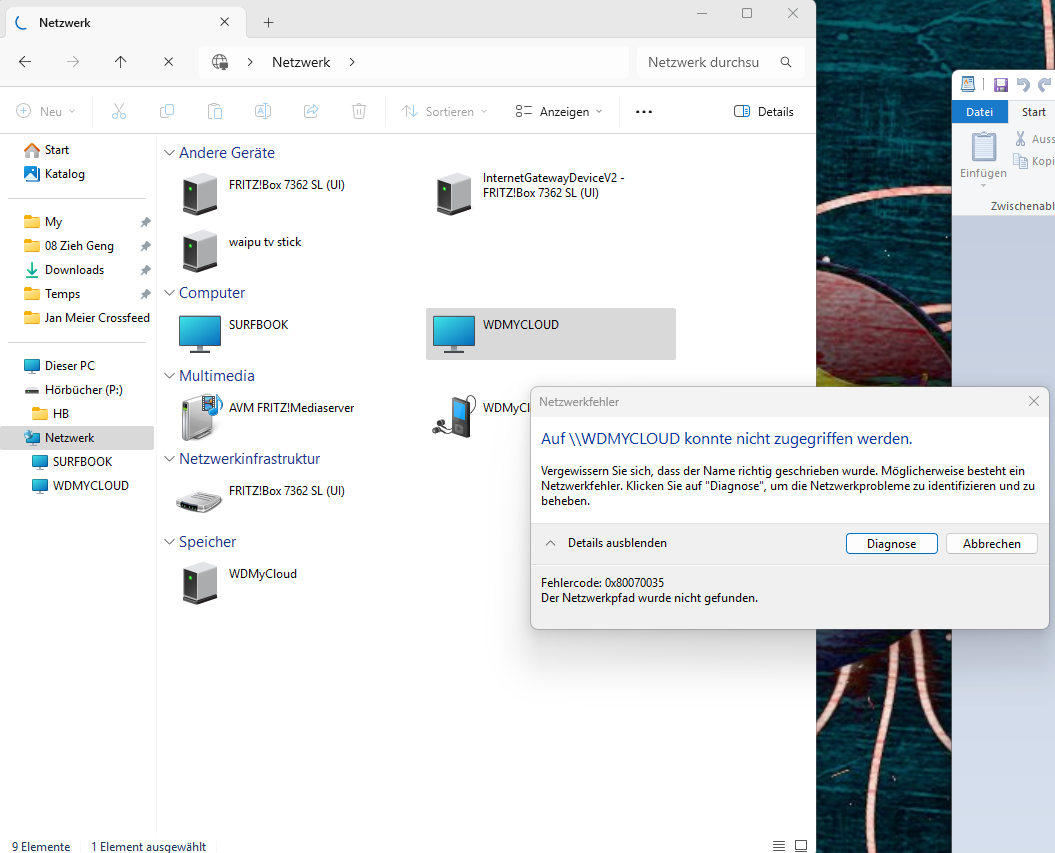This screenshot has height=853, width=1055.
Task: Open the pinned My folder
Action: point(43,221)
